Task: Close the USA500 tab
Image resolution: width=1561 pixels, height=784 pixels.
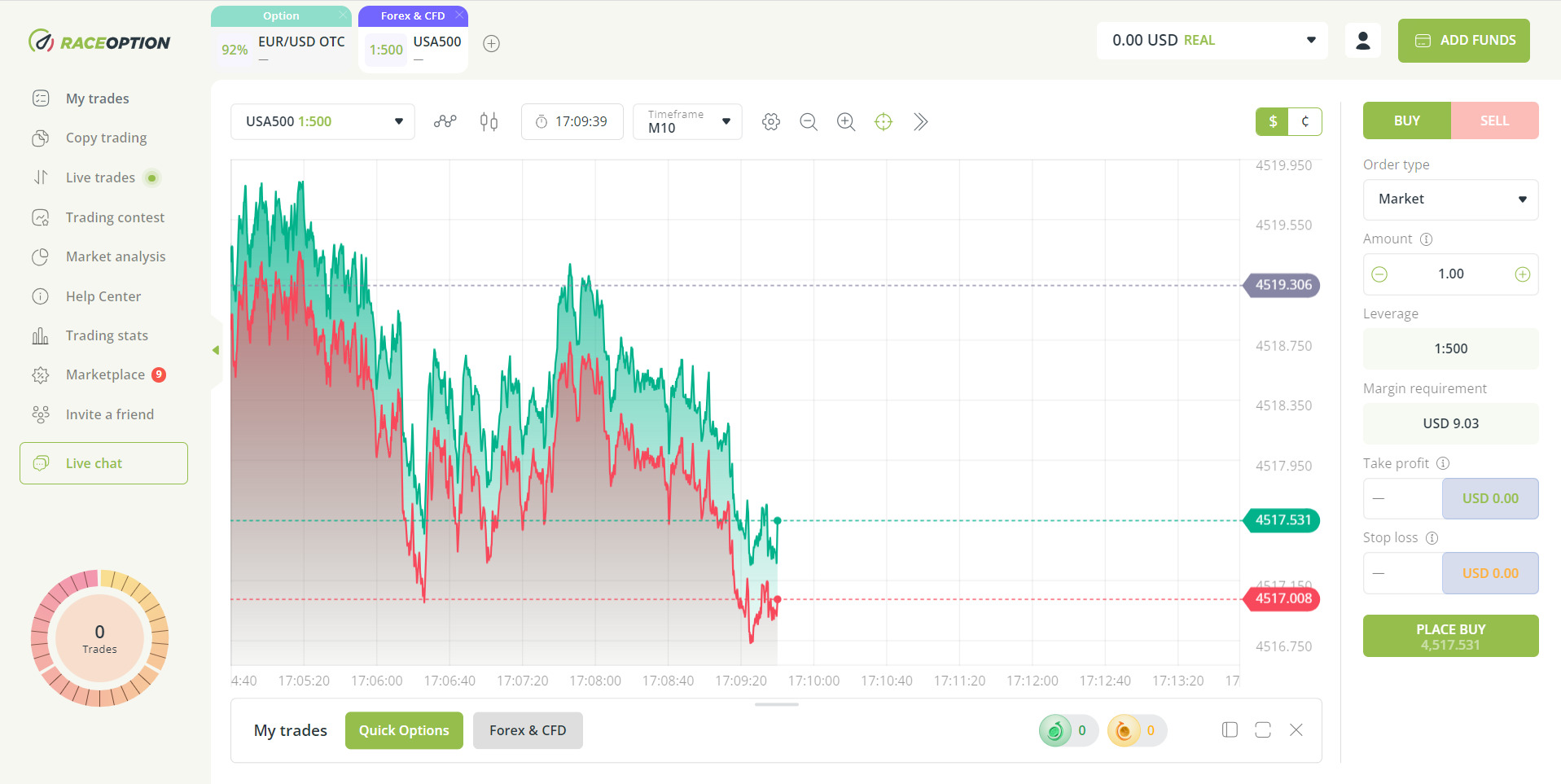Action: coord(459,15)
